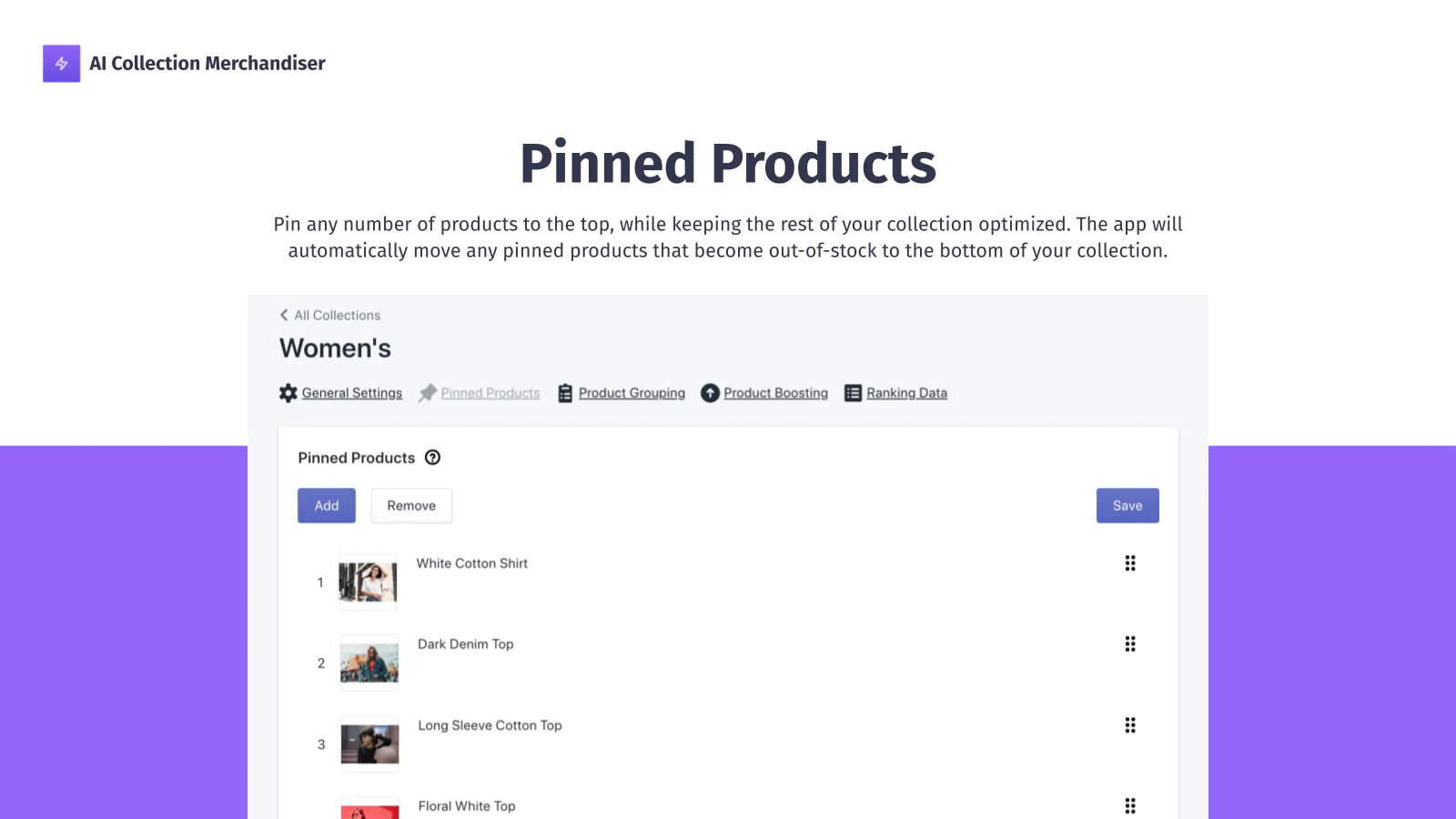Switch to Product Grouping tab

(632, 393)
